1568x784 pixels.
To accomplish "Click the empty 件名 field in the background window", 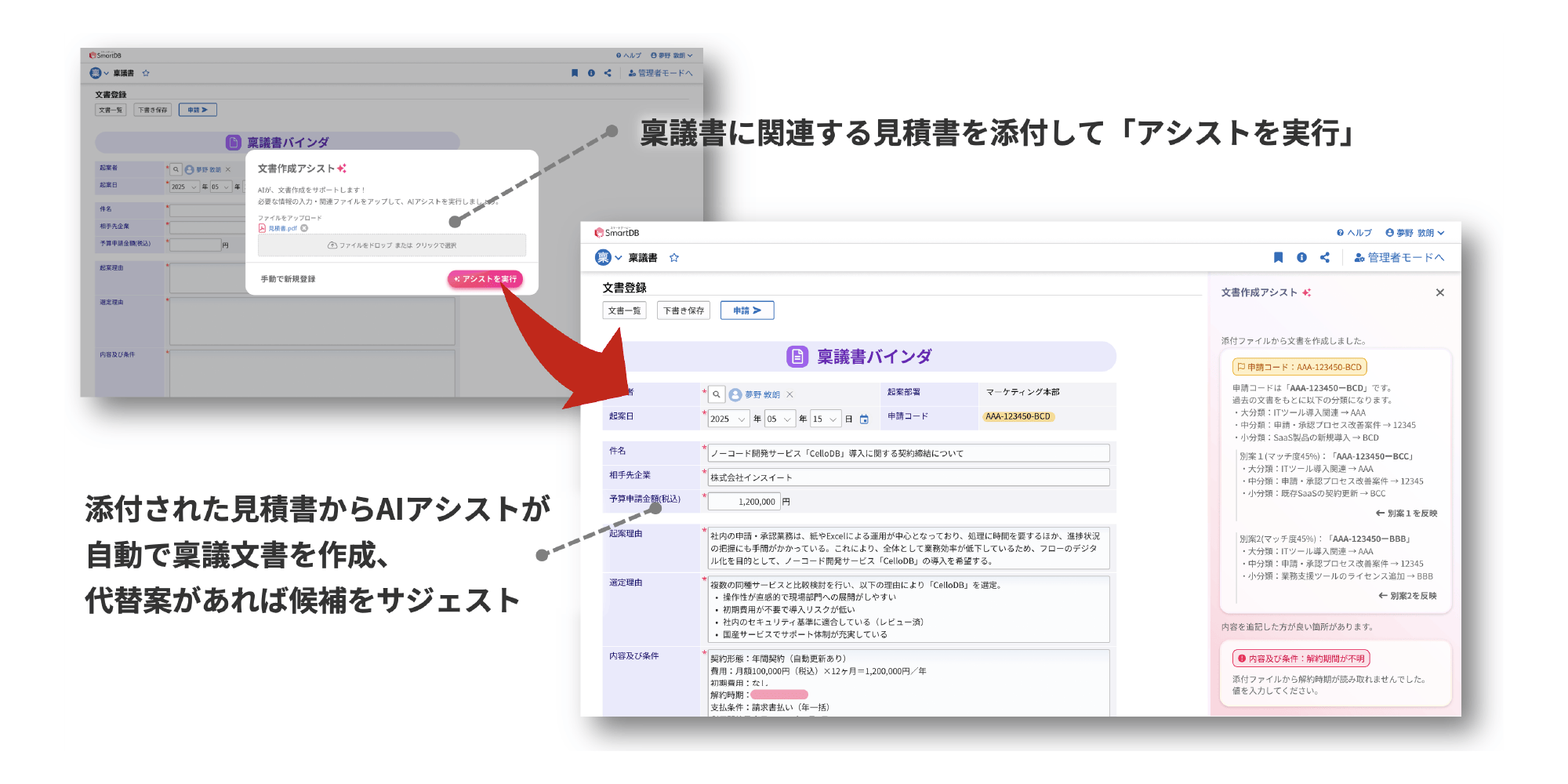I will 207,210.
